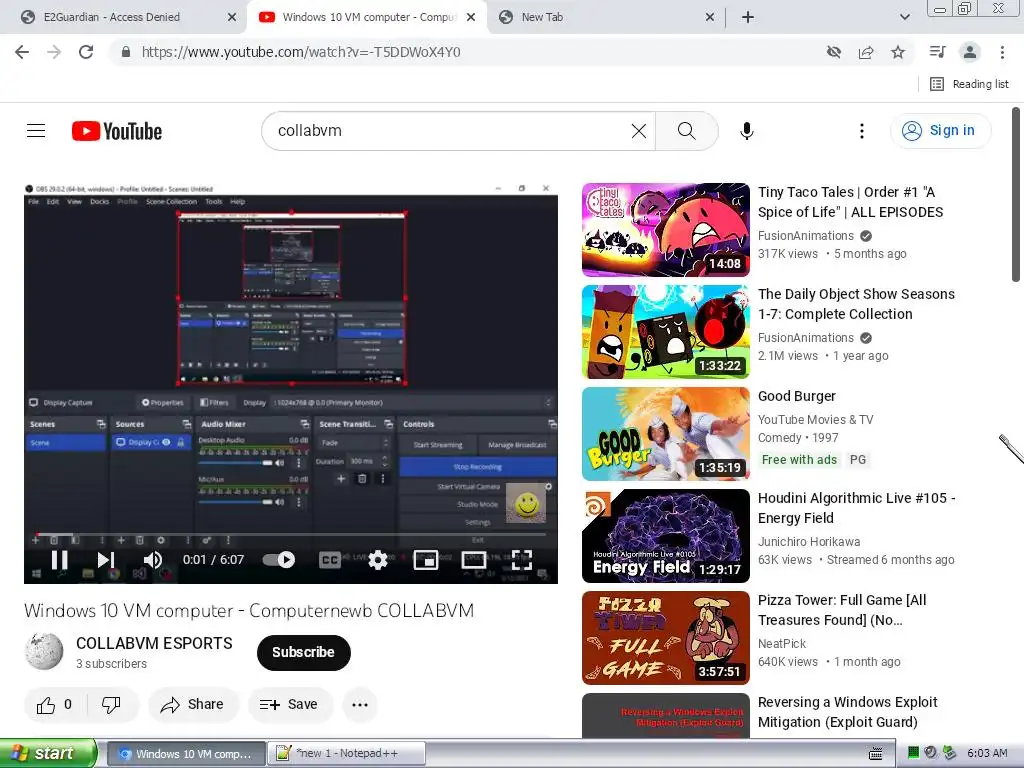1024x768 pixels.
Task: Open the YouTube hamburger guide menu
Action: [x=36, y=131]
